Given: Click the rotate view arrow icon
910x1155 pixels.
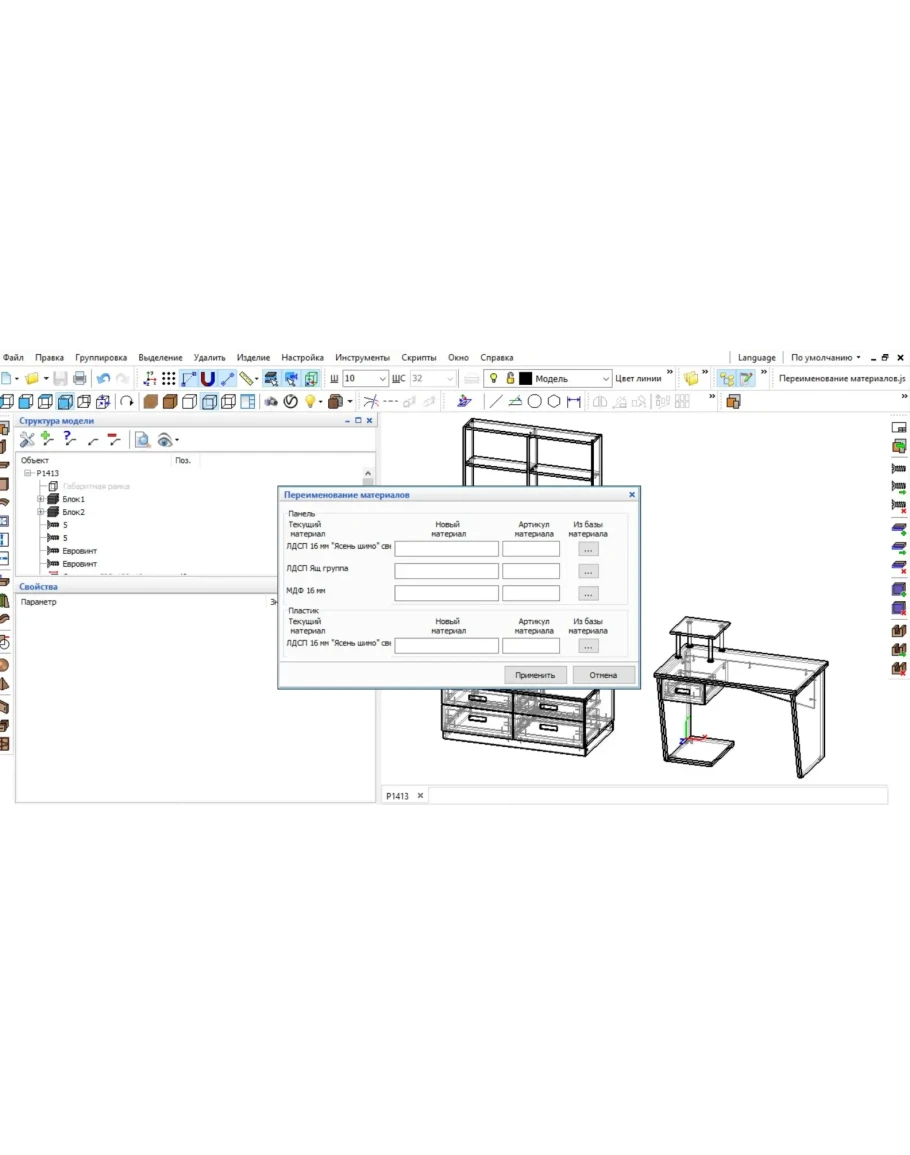Looking at the screenshot, I should point(127,402).
